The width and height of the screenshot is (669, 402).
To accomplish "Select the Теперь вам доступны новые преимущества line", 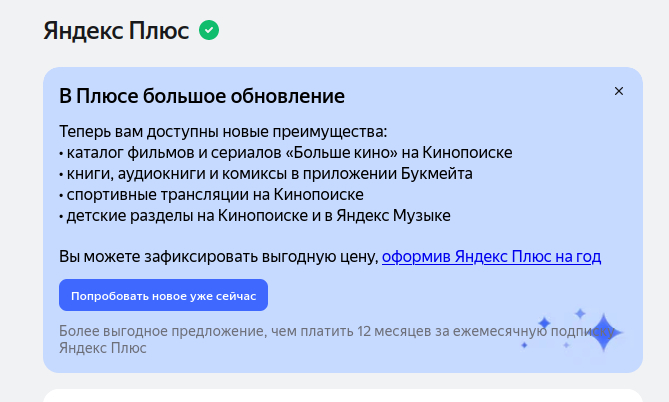I will pos(223,131).
